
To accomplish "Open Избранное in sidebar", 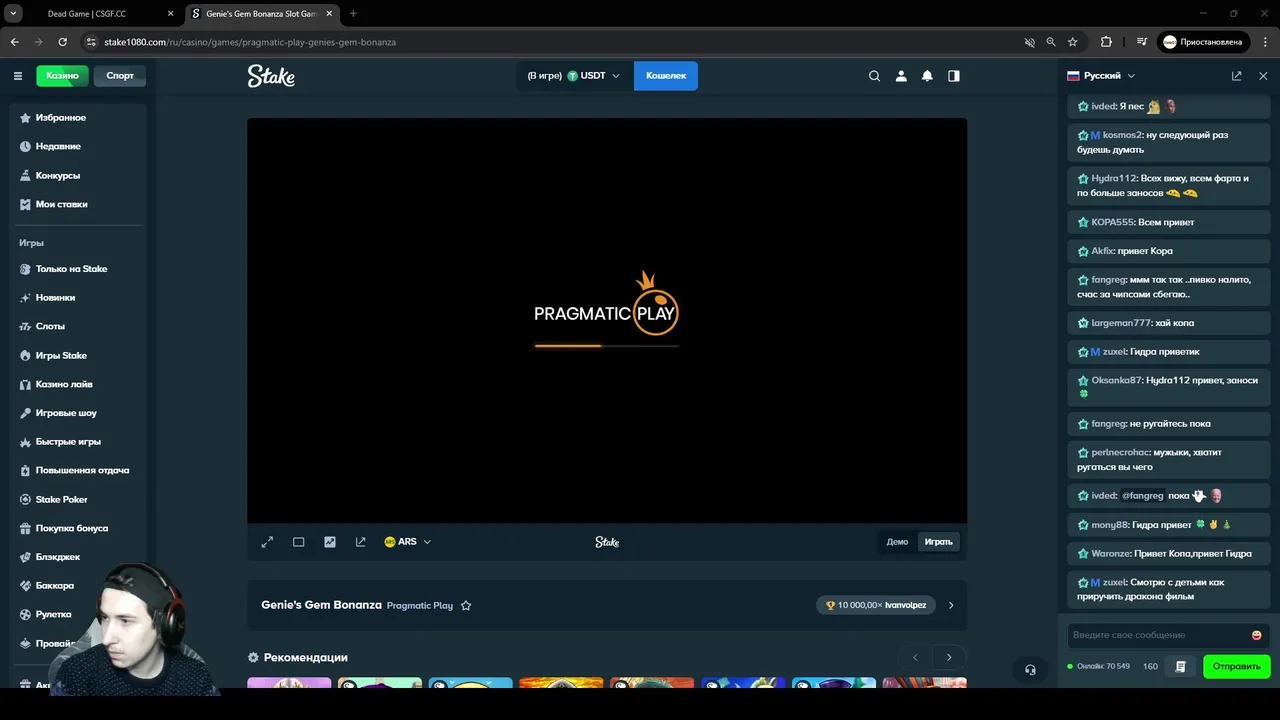I will pyautogui.click(x=78, y=118).
